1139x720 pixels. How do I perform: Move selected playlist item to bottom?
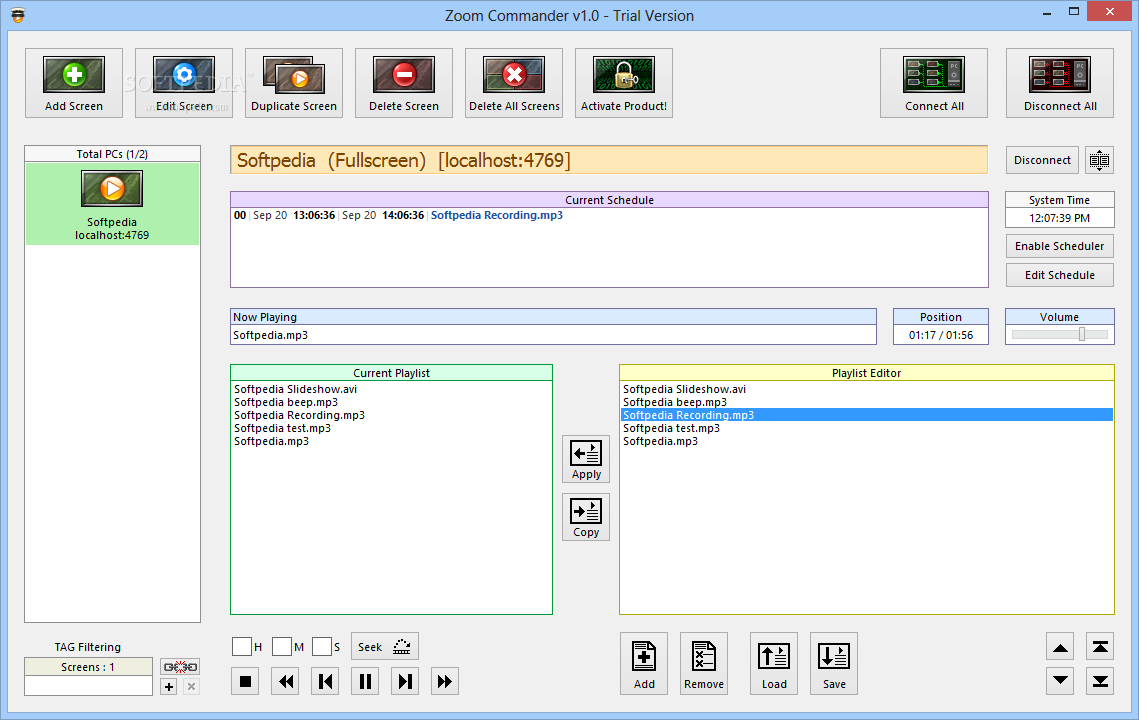(x=1101, y=681)
